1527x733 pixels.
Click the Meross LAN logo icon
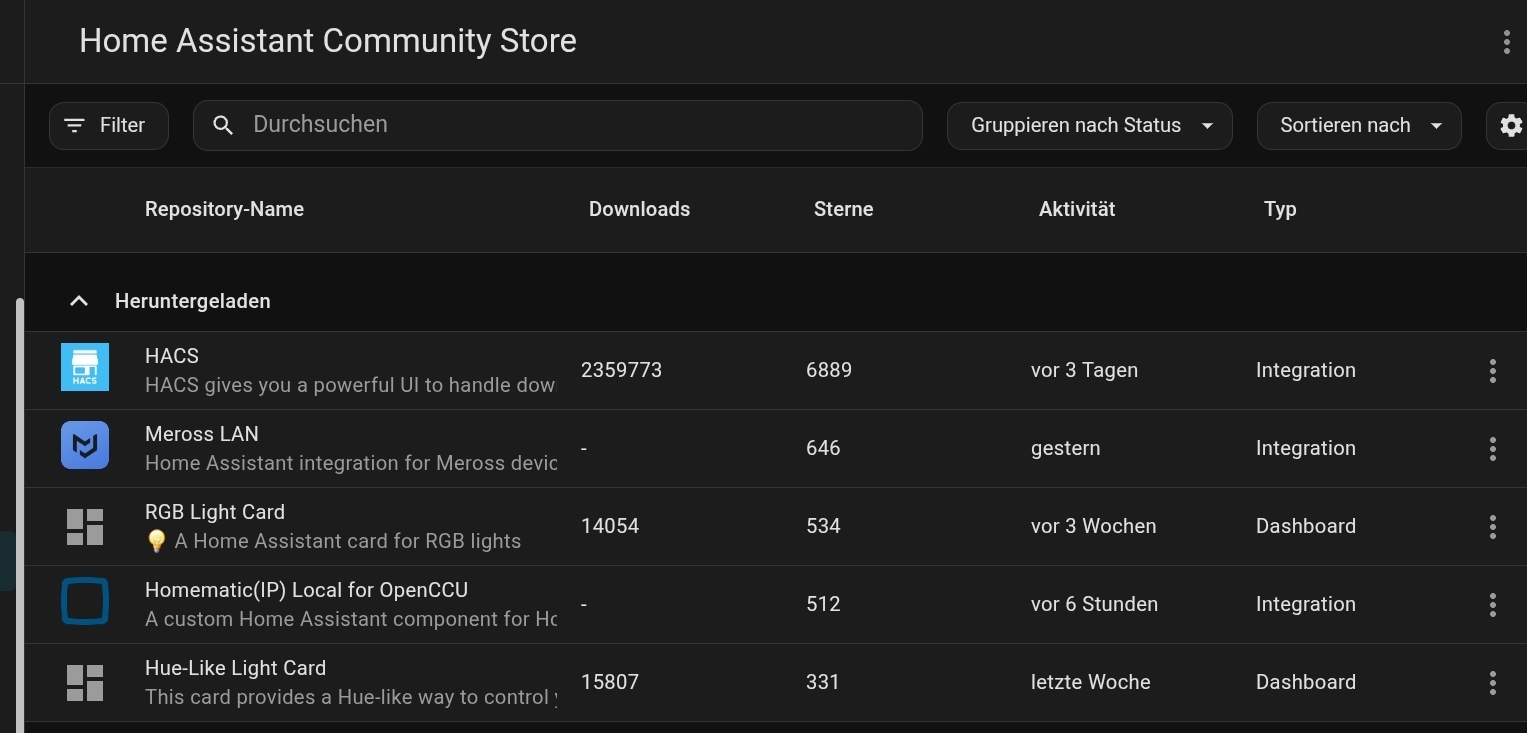[x=85, y=446]
